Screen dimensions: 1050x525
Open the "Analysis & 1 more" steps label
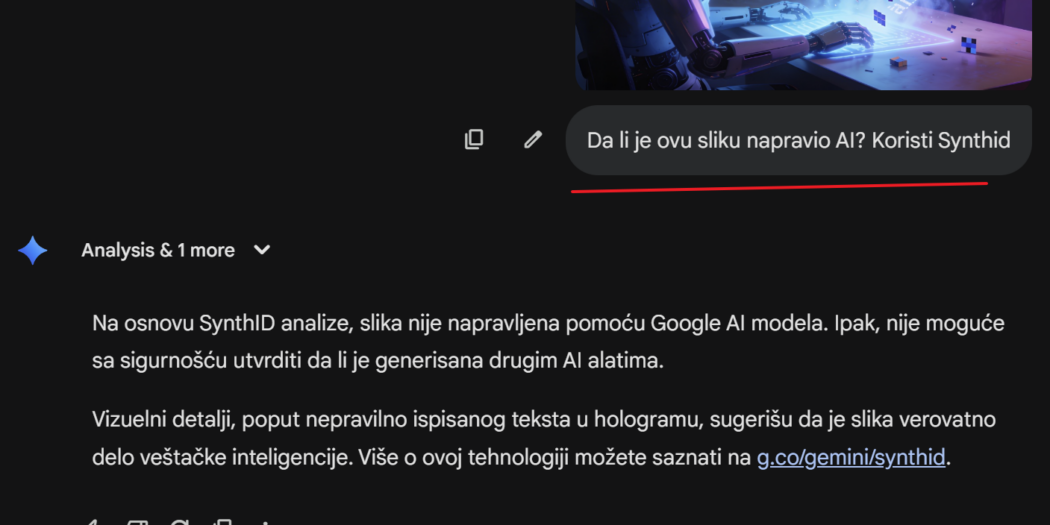[158, 250]
